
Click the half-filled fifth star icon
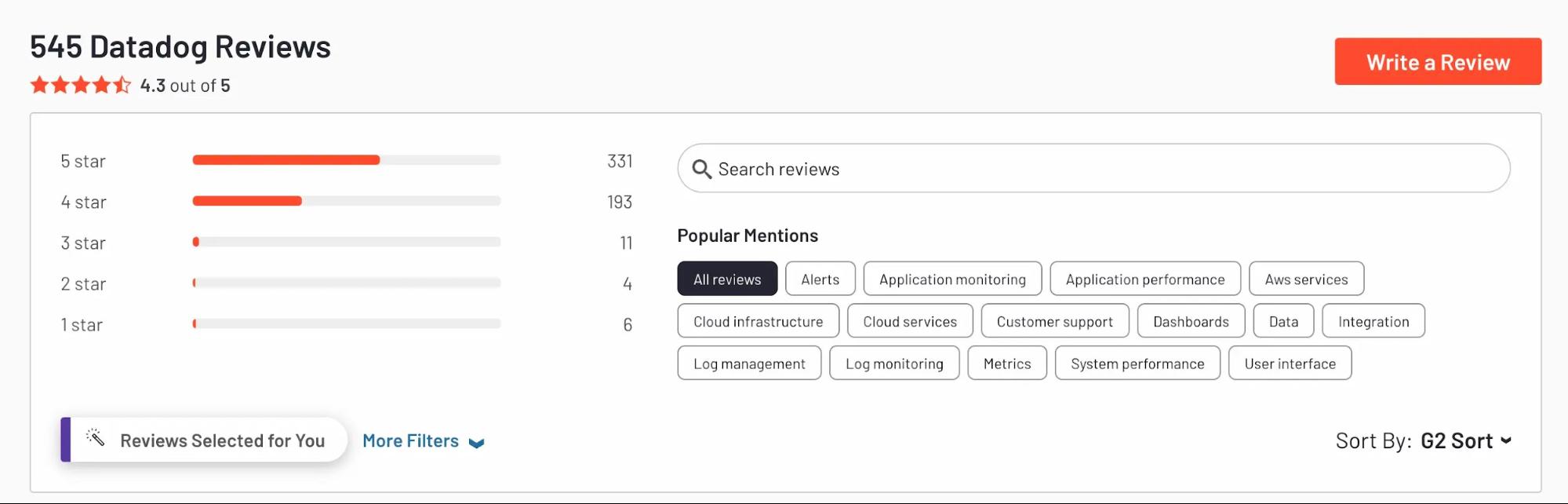click(x=122, y=83)
